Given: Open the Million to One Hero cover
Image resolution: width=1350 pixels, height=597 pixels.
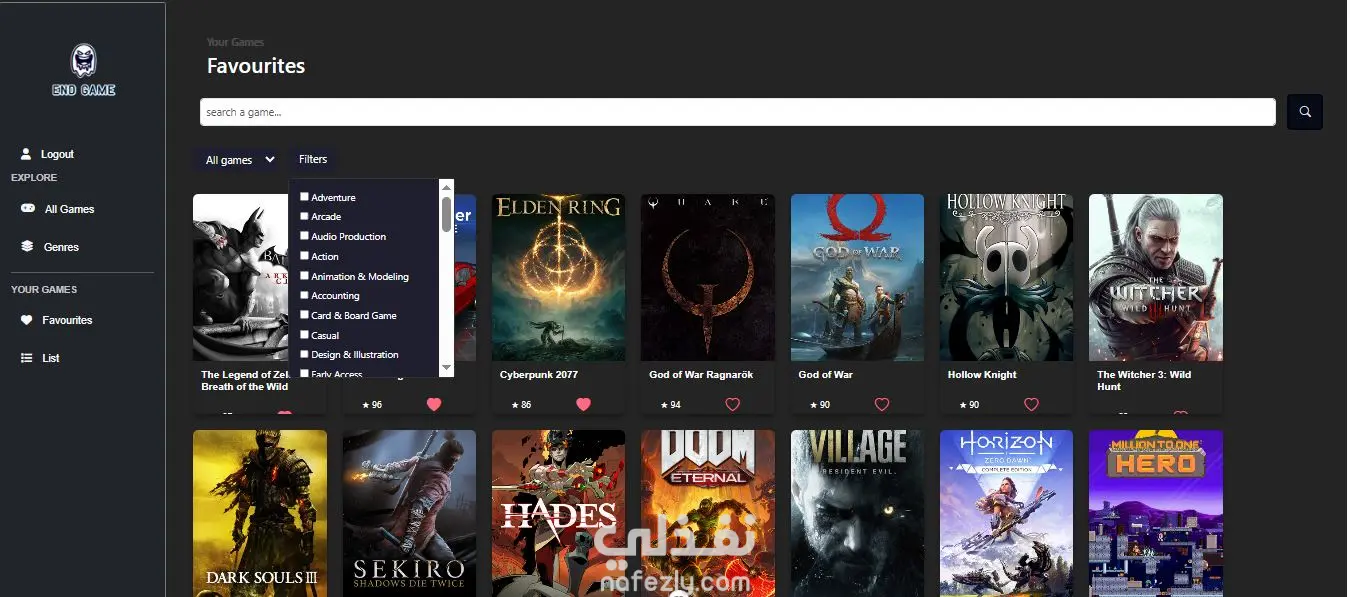Looking at the screenshot, I should pyautogui.click(x=1156, y=513).
